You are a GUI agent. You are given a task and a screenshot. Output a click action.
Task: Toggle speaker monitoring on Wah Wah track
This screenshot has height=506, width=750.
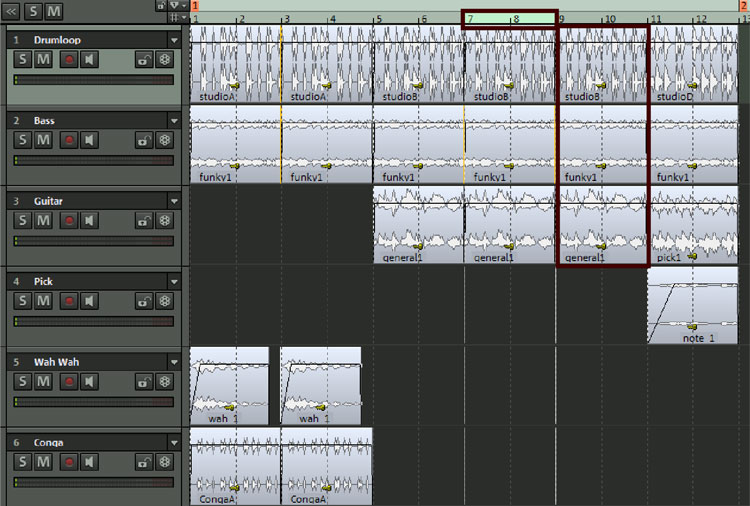(x=89, y=382)
